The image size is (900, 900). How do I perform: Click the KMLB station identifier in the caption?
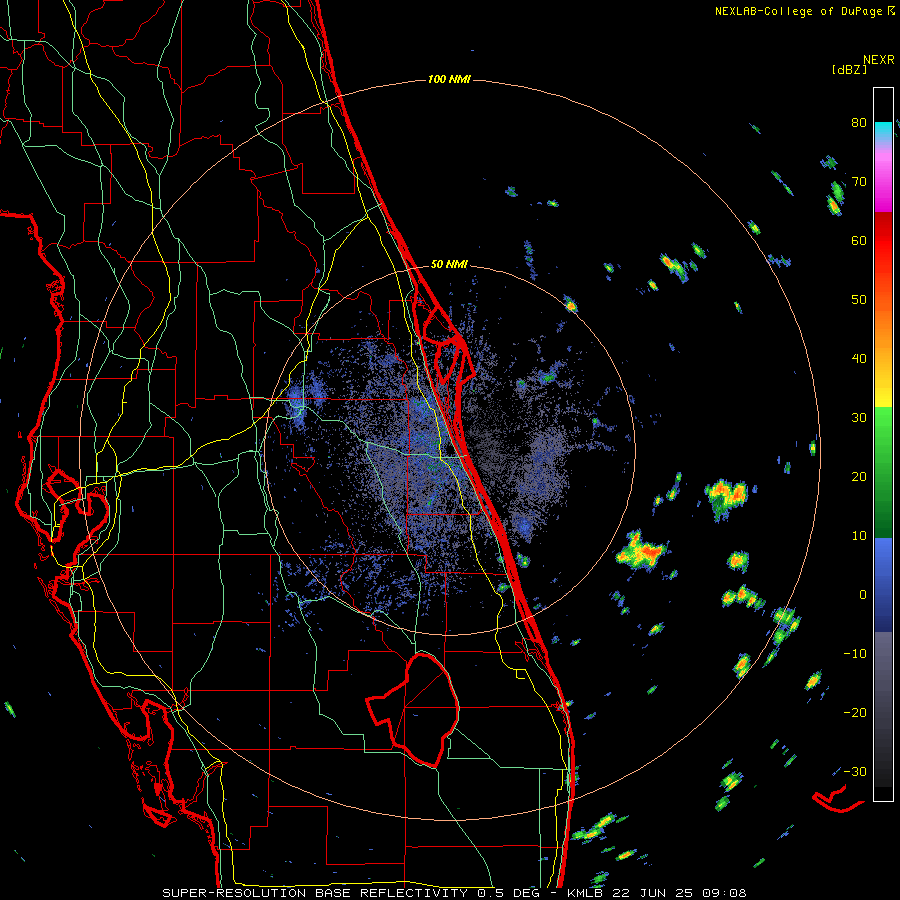point(587,893)
